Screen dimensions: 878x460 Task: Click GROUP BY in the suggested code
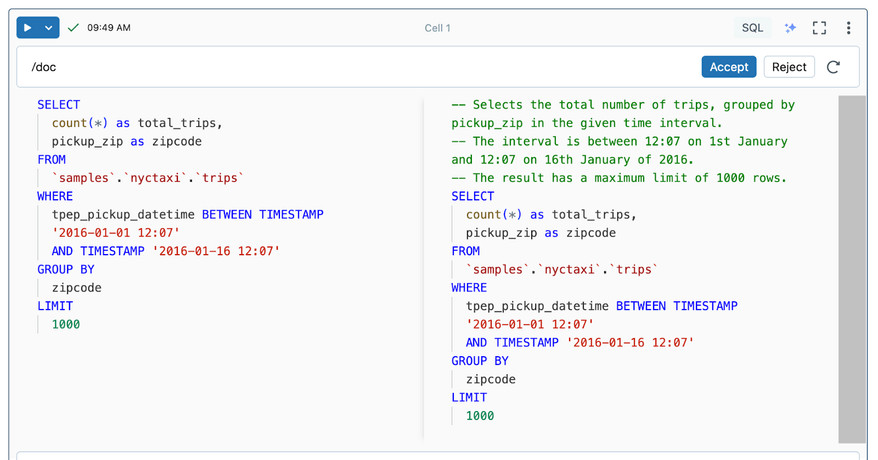480,361
